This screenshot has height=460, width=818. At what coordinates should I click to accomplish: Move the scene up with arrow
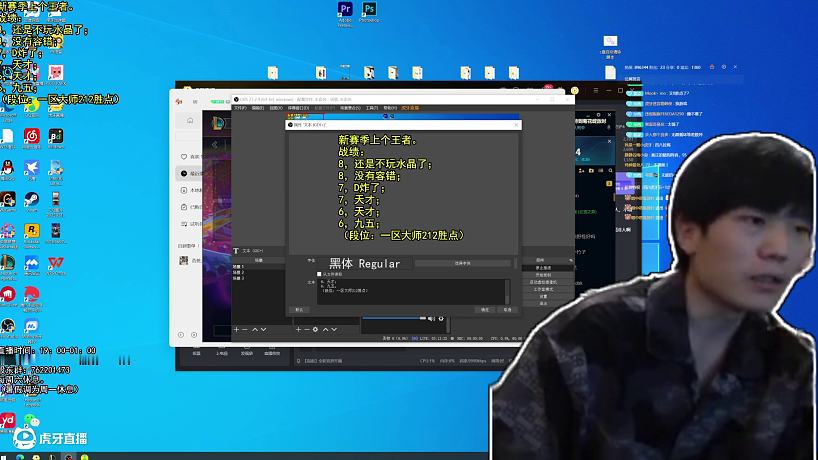click(x=255, y=329)
